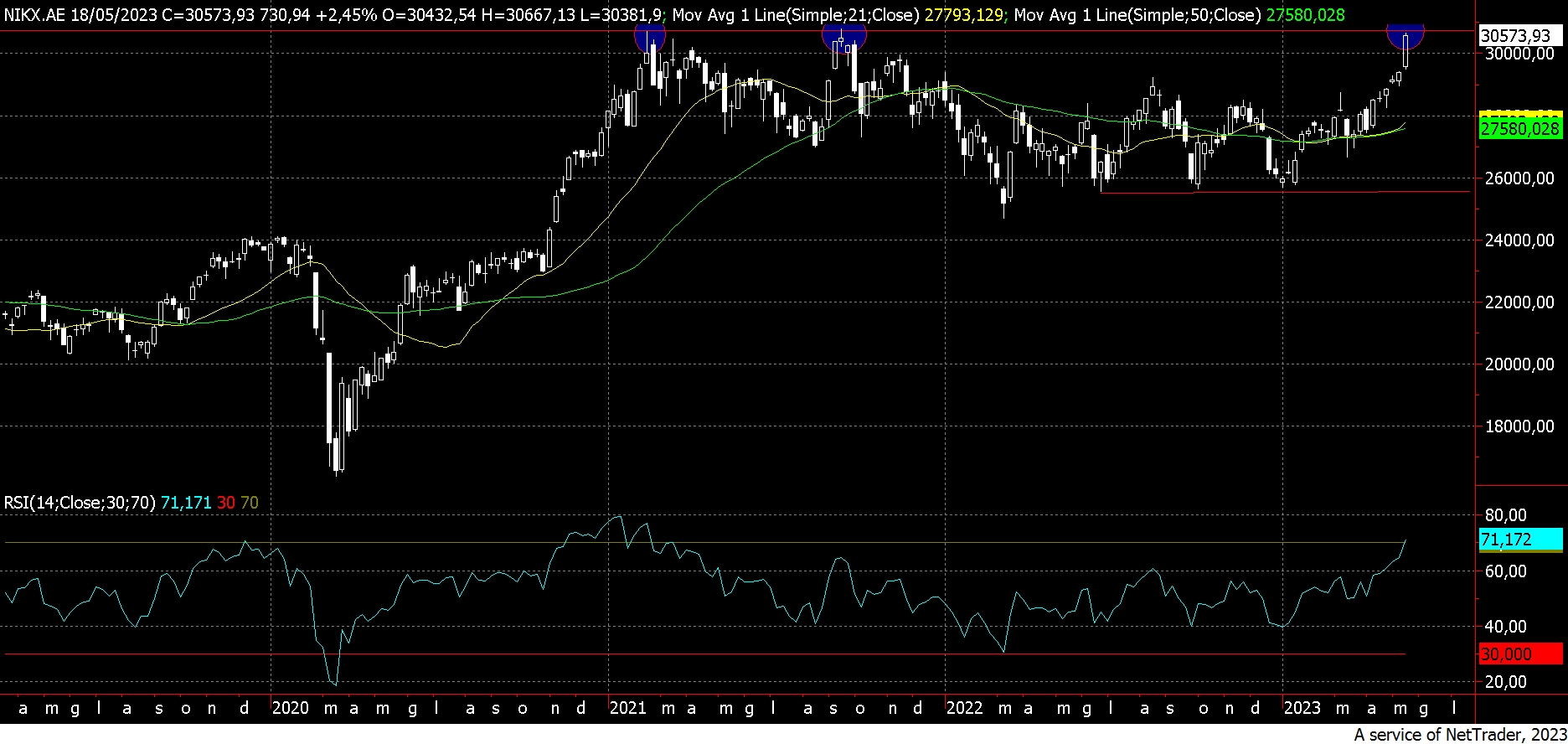Click the 2021 year label on time axis

point(627,708)
